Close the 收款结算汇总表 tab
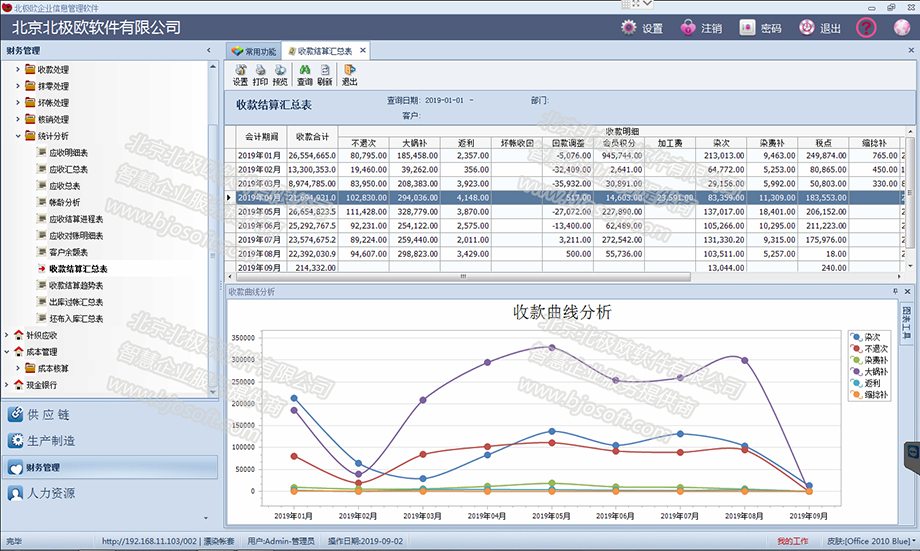Screen dimensions: 920x551 363,50
